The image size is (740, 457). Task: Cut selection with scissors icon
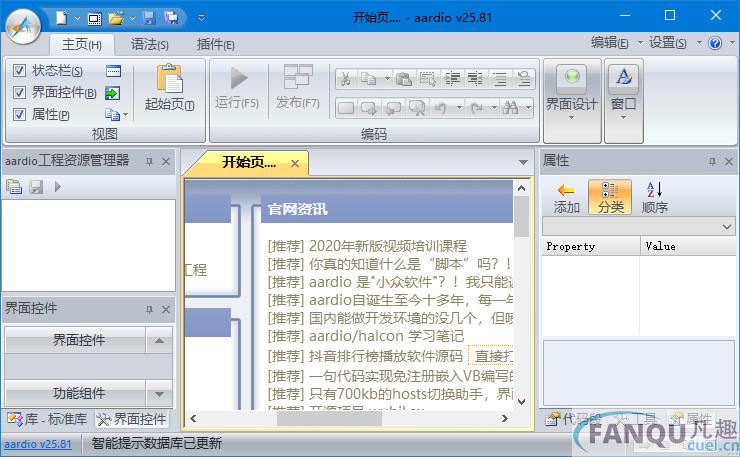[x=346, y=79]
